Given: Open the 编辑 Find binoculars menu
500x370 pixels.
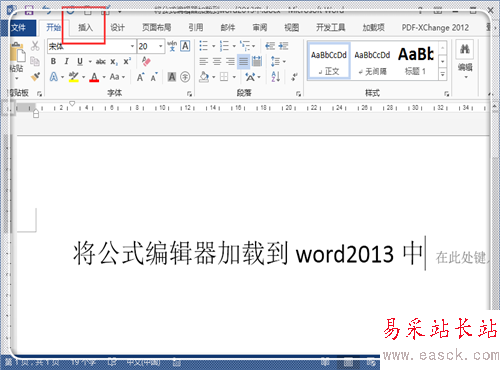Looking at the screenshot, I should (x=465, y=60).
